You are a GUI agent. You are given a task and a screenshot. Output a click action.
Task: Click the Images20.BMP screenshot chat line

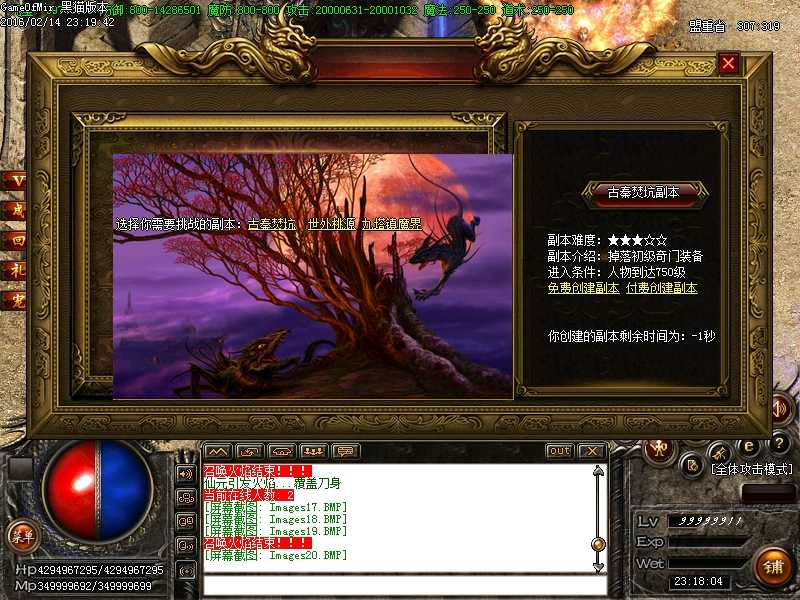click(276, 555)
